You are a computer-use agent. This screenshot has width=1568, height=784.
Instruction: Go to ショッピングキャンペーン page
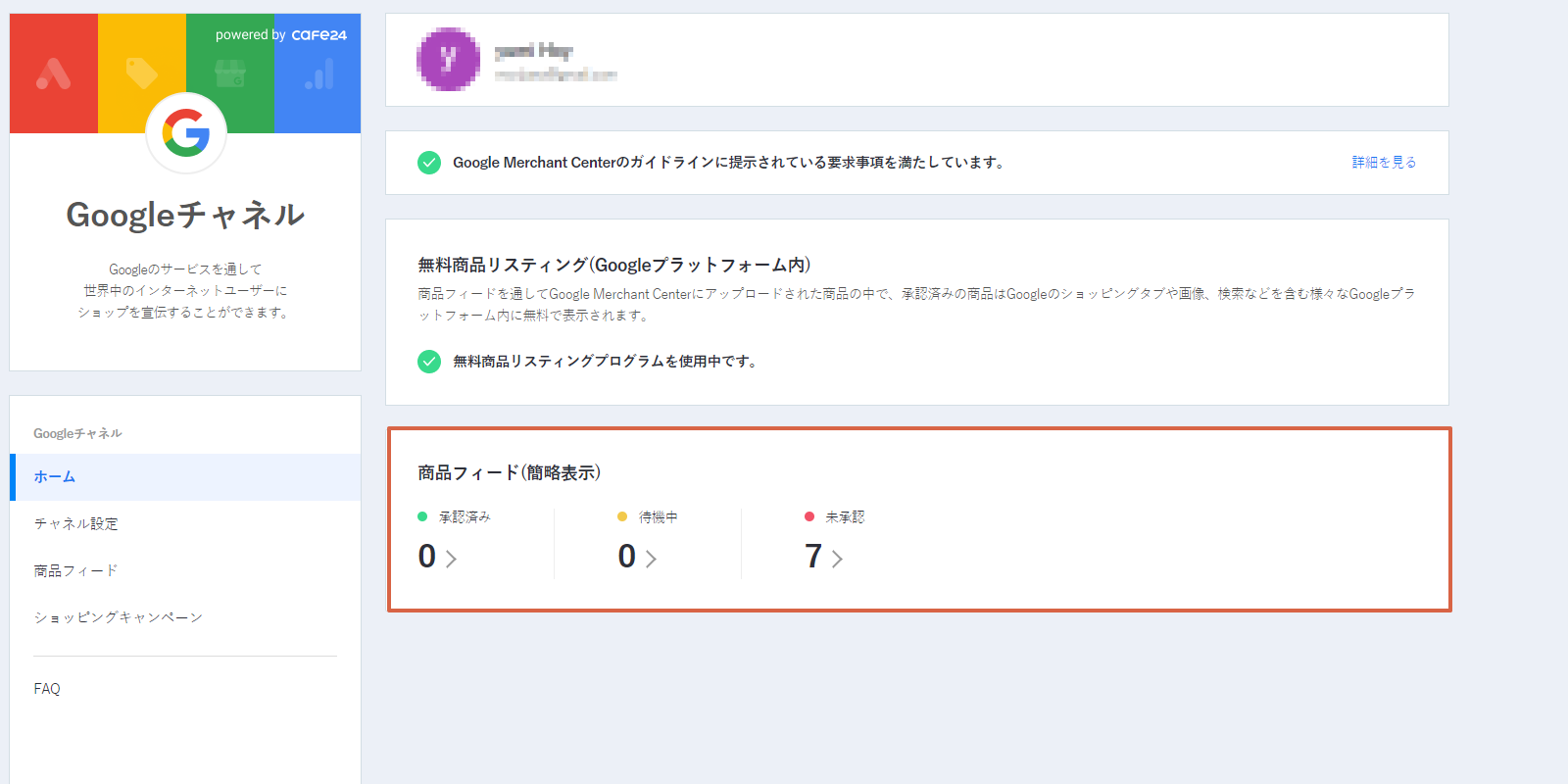(185, 617)
